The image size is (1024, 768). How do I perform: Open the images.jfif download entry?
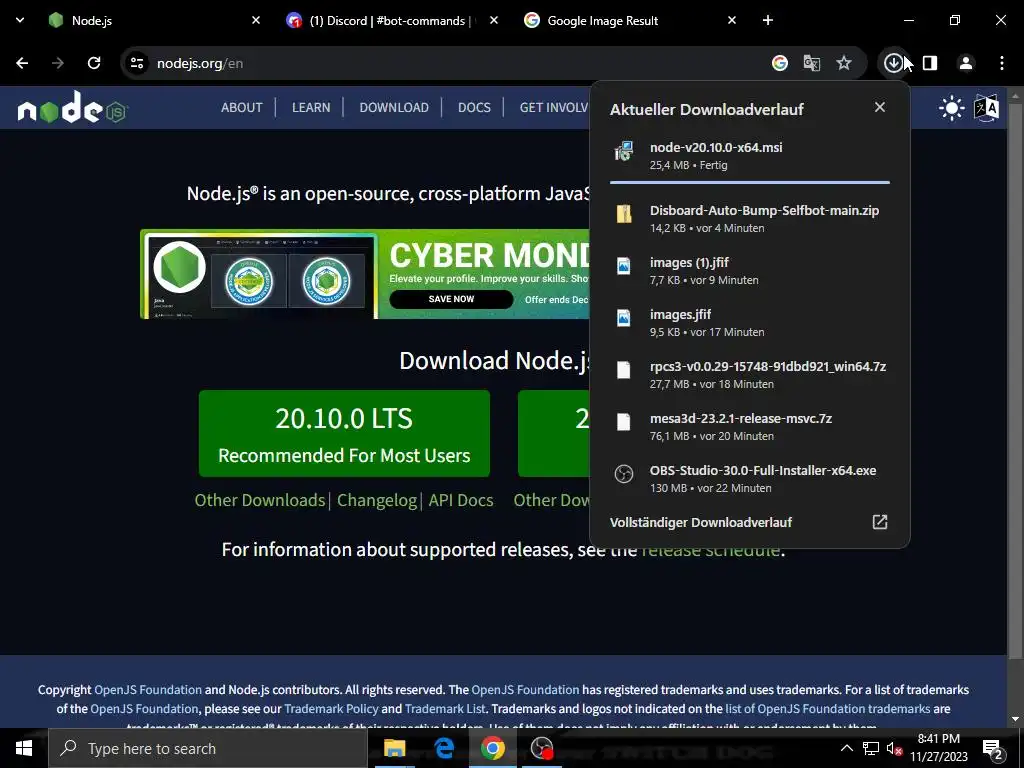coord(750,323)
